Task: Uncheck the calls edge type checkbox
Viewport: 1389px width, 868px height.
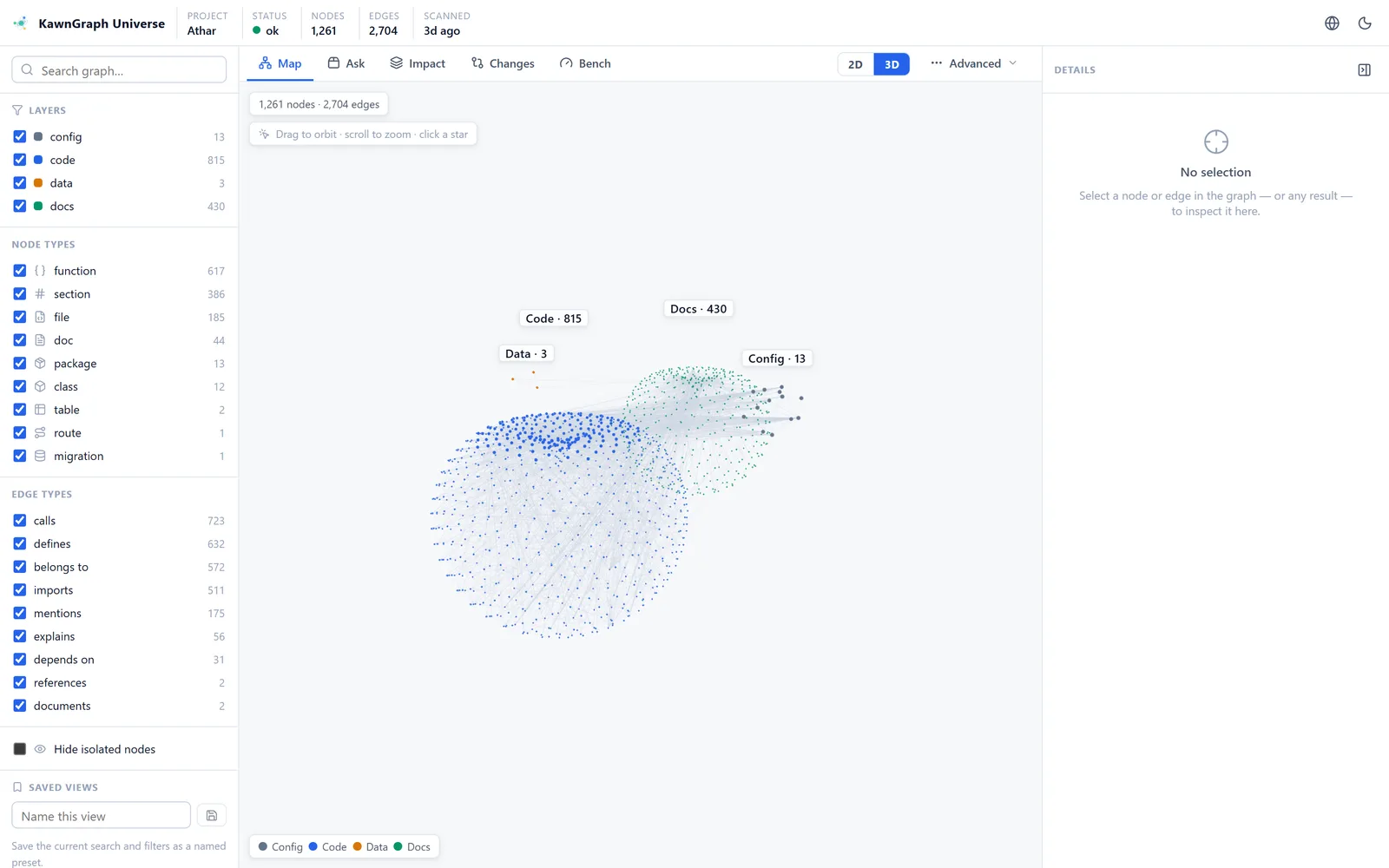Action: click(20, 521)
